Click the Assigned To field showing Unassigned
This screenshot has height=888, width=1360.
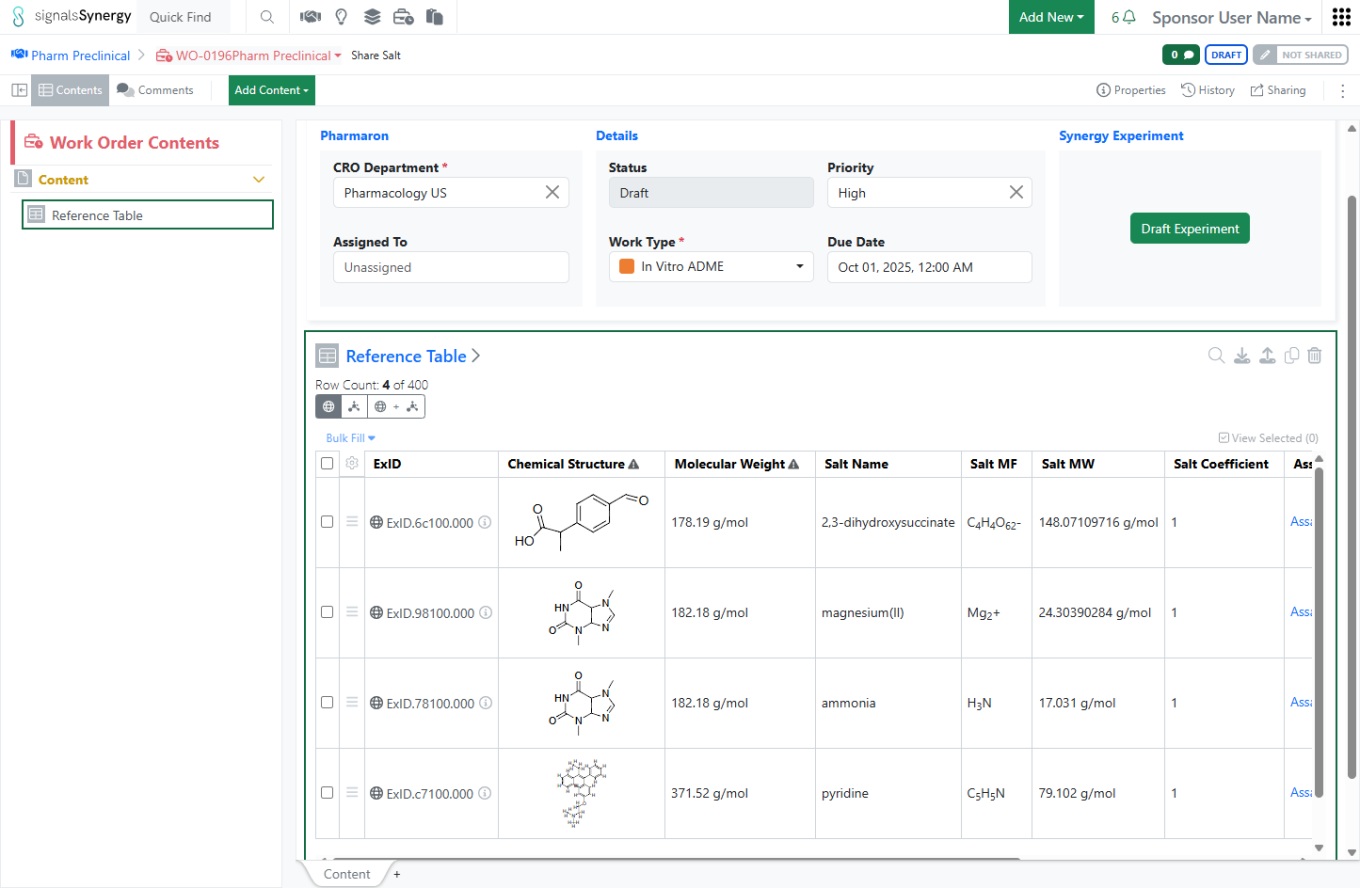pyautogui.click(x=451, y=267)
